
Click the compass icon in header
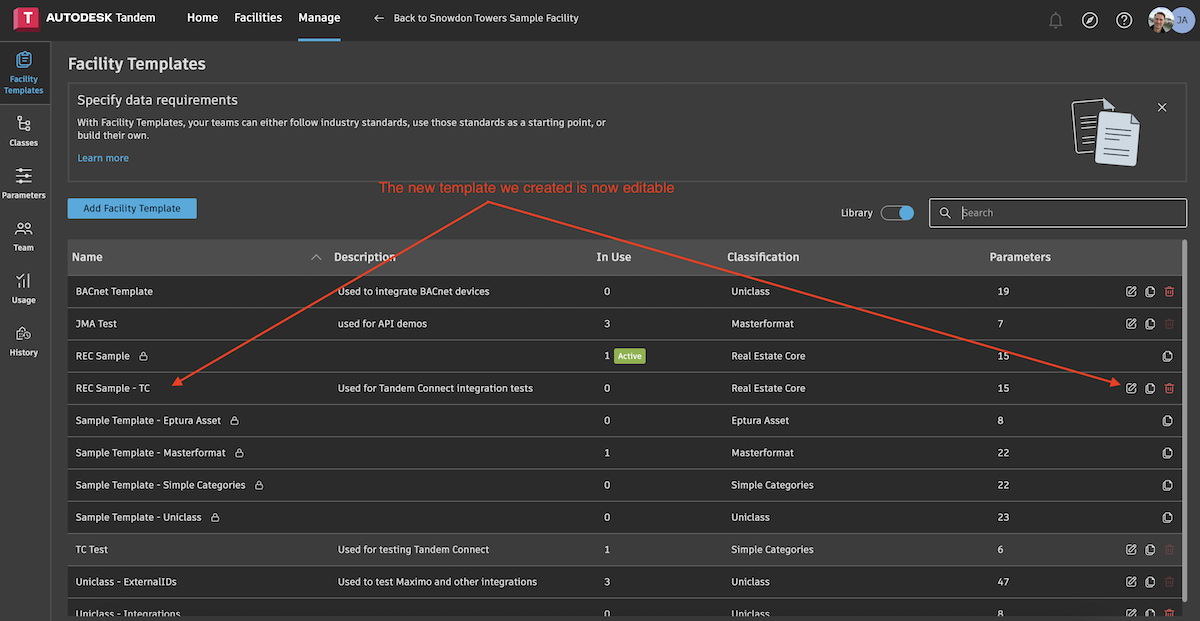click(x=1090, y=20)
